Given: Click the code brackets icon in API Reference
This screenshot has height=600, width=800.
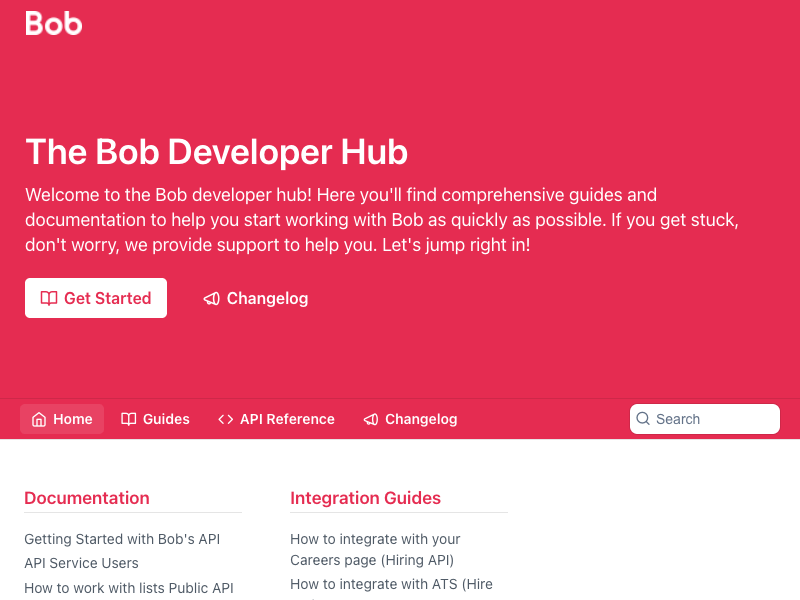Looking at the screenshot, I should click(x=226, y=419).
